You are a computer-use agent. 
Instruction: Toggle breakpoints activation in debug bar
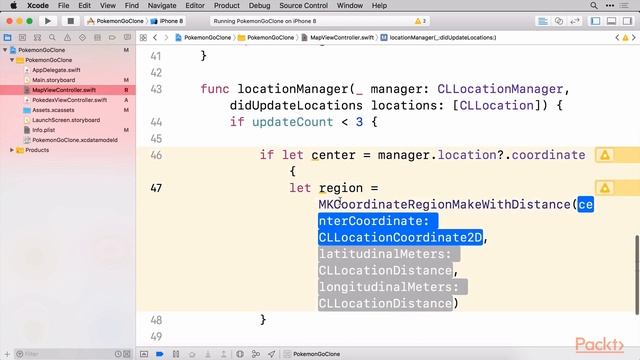pyautogui.click(x=160, y=354)
